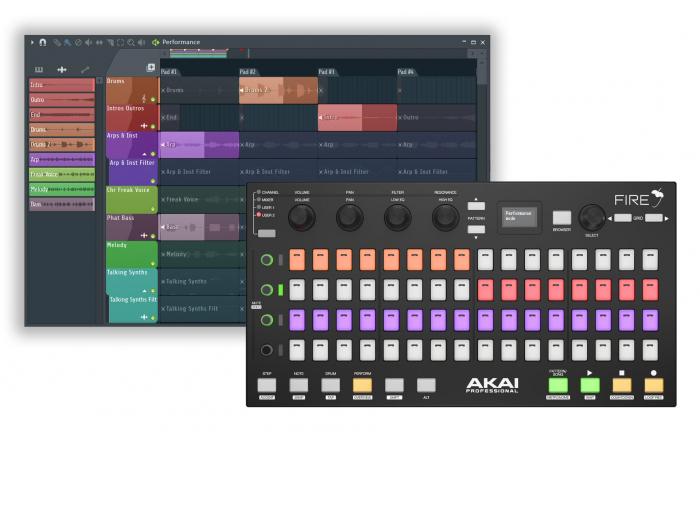Viewport: 700px width, 525px height.
Task: Open the playlist menu arrow at top-left
Action: pyautogui.click(x=32, y=42)
